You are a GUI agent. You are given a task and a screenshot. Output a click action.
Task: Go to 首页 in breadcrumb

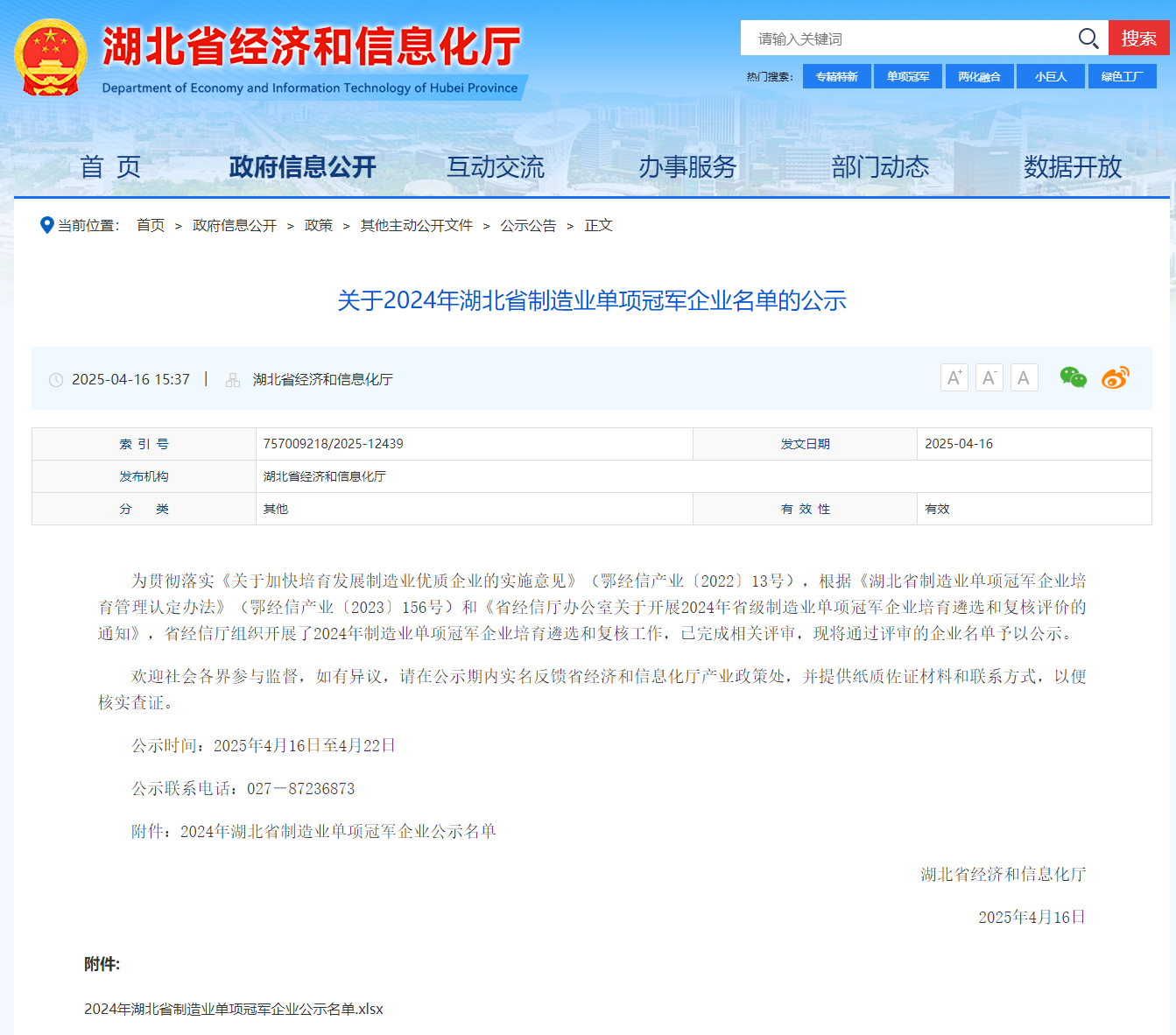coord(151,225)
